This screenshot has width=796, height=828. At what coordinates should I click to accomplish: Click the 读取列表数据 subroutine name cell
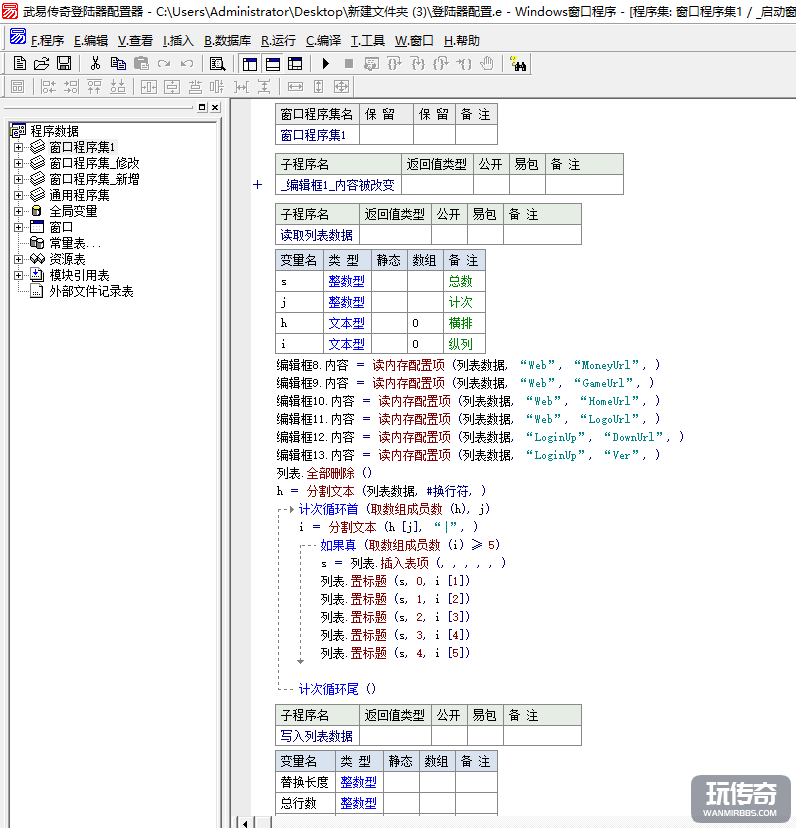pyautogui.click(x=317, y=235)
